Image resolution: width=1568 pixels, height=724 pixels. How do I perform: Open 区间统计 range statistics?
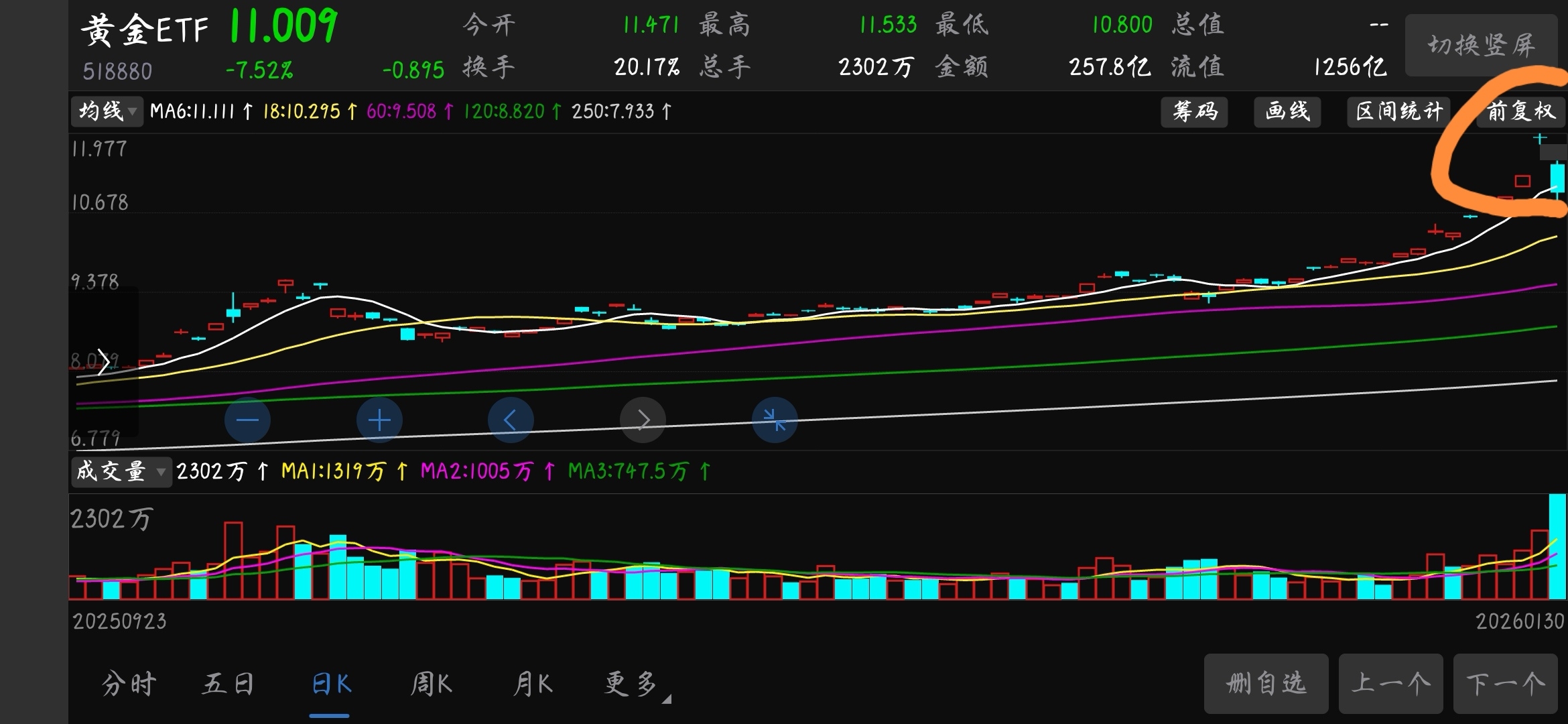pos(1398,111)
